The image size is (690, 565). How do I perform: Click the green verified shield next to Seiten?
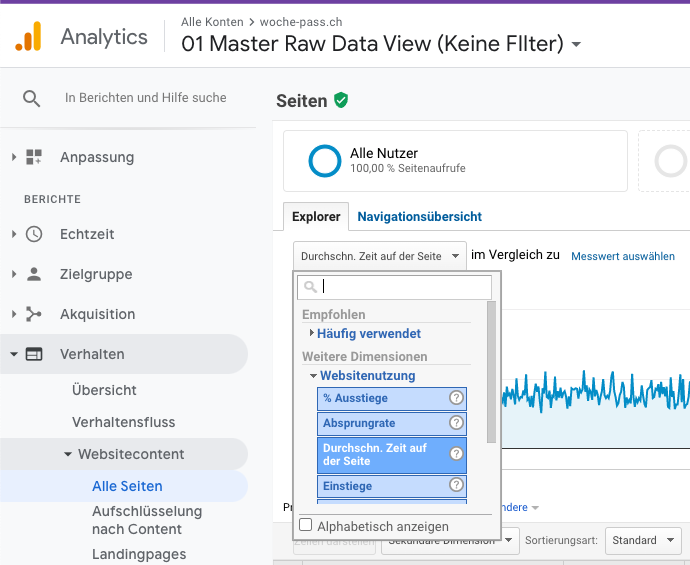point(341,100)
